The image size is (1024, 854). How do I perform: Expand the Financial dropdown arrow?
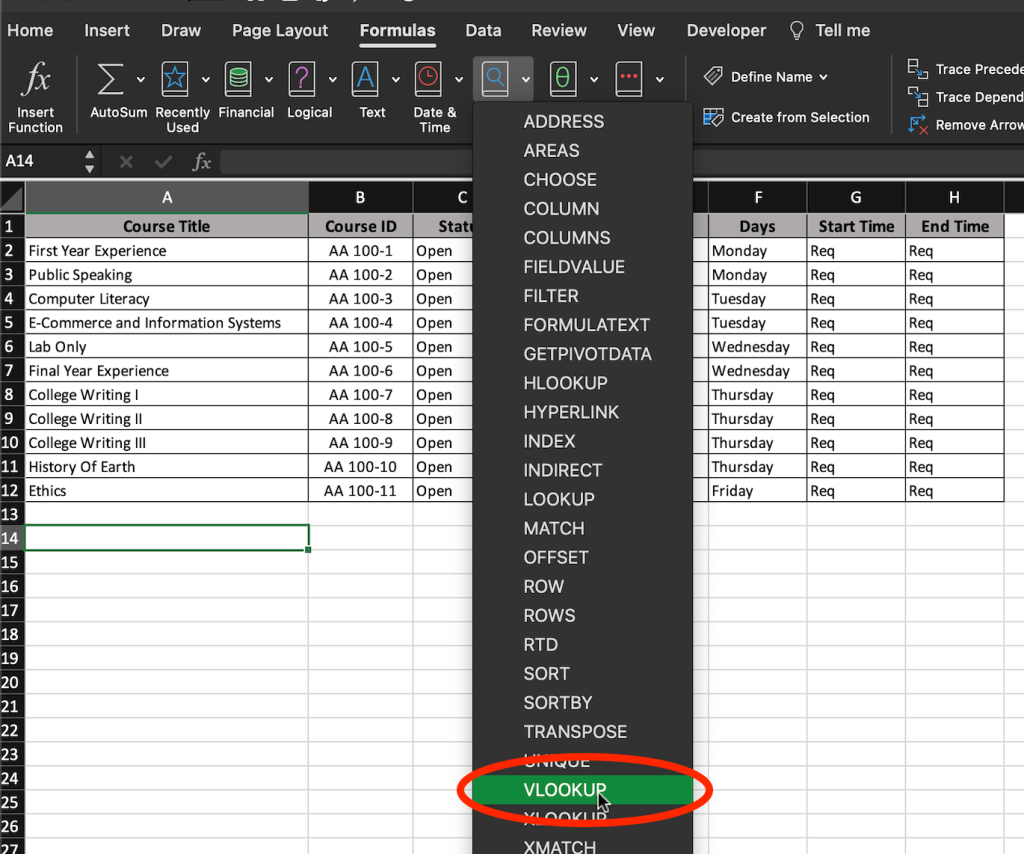pos(269,80)
